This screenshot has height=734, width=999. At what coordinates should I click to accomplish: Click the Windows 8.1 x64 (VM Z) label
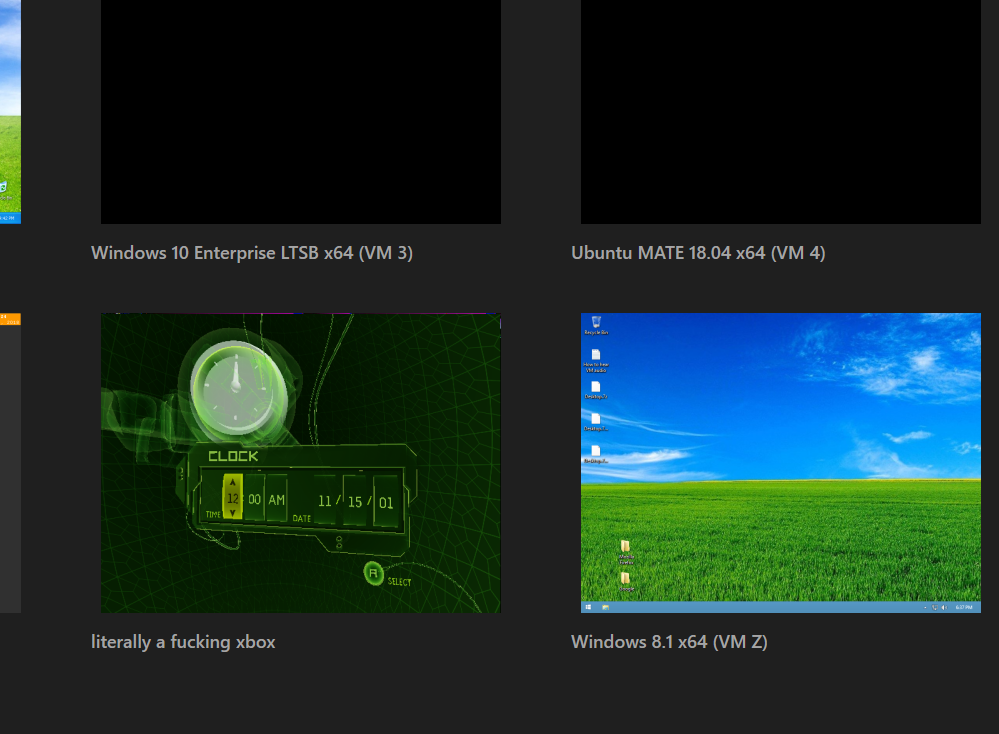tap(669, 642)
